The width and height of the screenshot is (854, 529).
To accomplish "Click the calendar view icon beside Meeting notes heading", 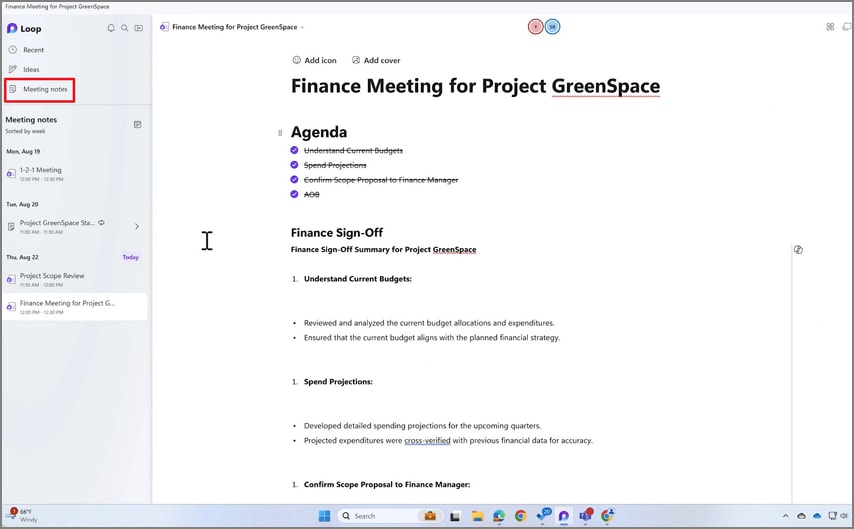I will point(138,124).
